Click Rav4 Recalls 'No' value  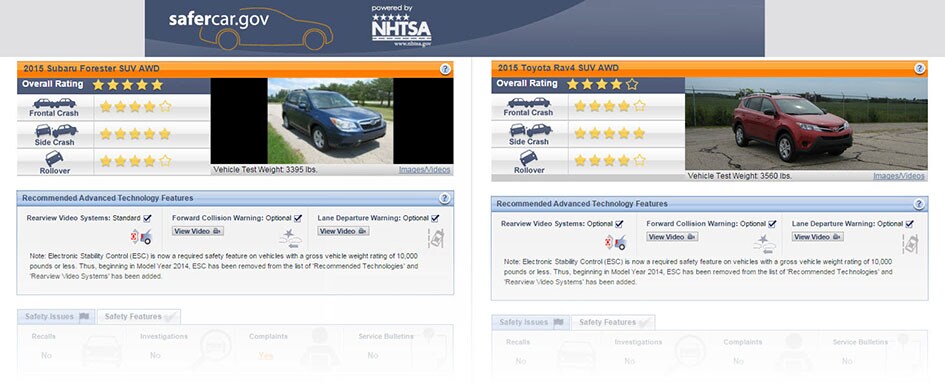521,362
